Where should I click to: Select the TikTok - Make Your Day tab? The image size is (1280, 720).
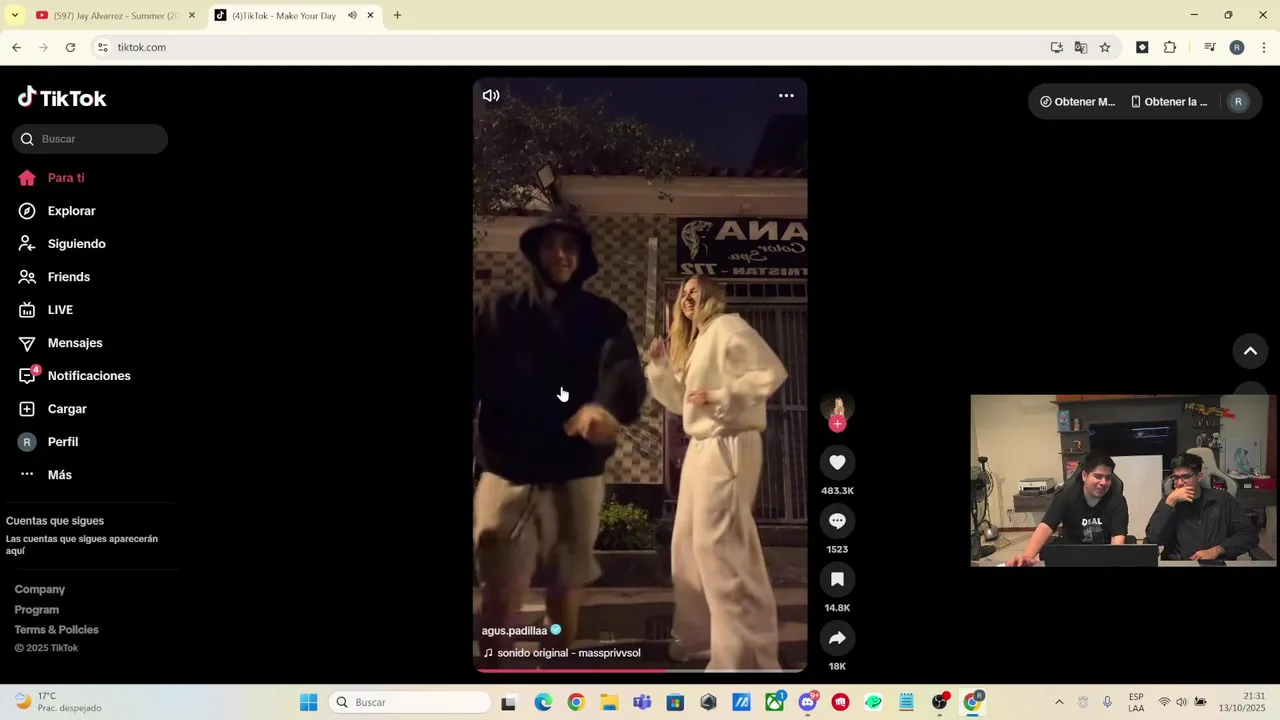point(284,16)
